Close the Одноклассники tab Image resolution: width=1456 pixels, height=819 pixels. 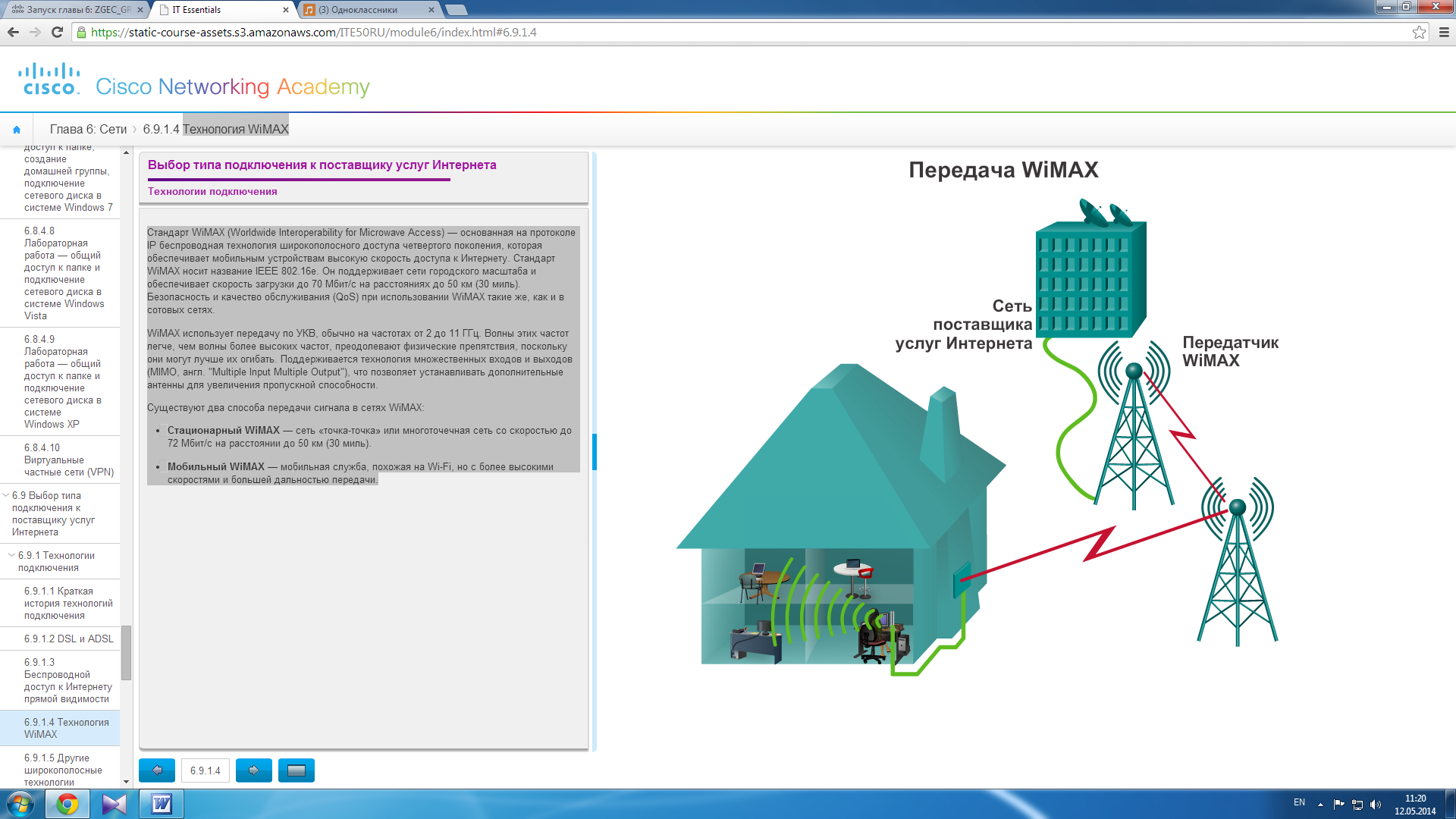pyautogui.click(x=431, y=10)
